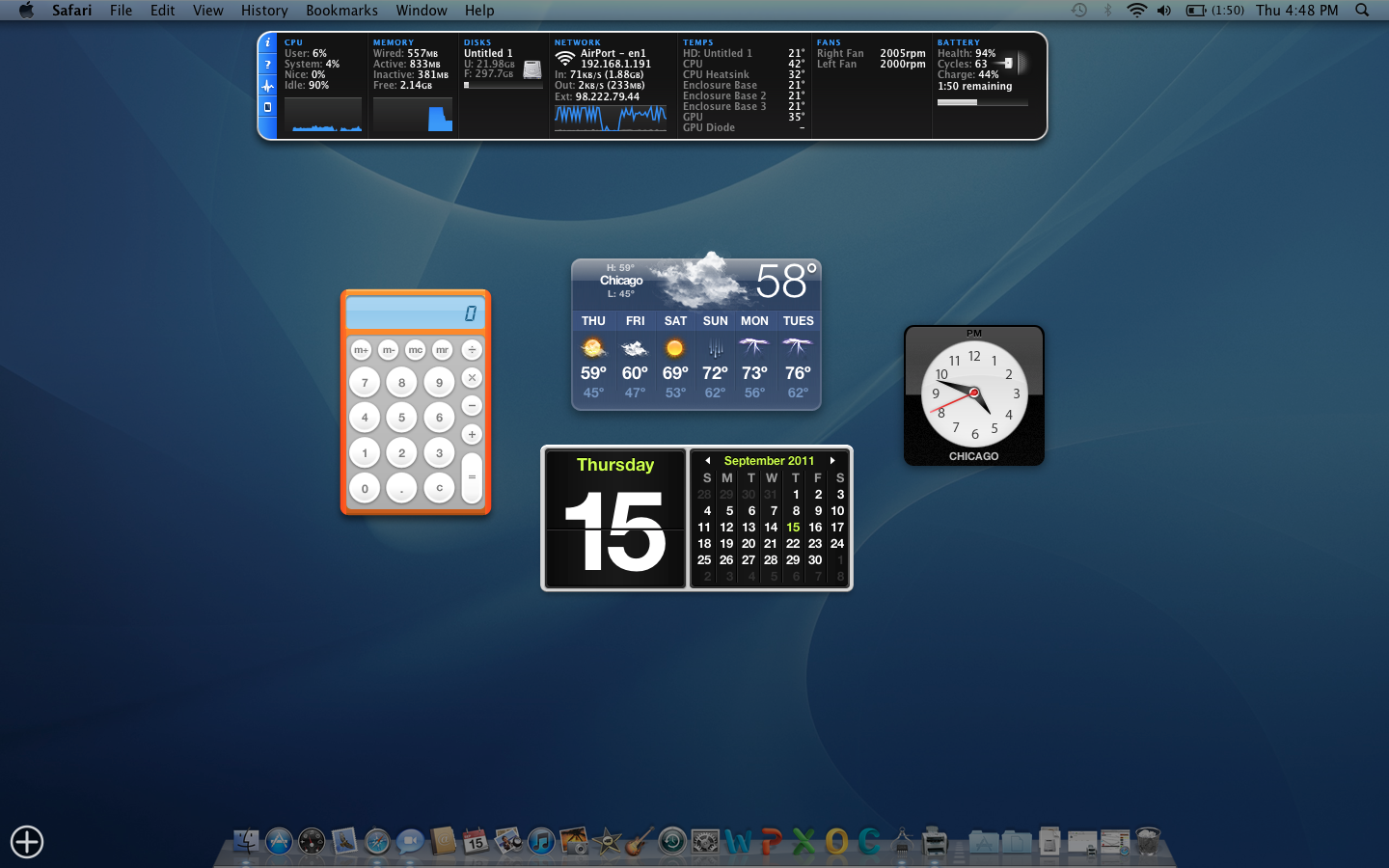Click the iStat pulse graph icon
Image resolution: width=1389 pixels, height=868 pixels.
[268, 86]
